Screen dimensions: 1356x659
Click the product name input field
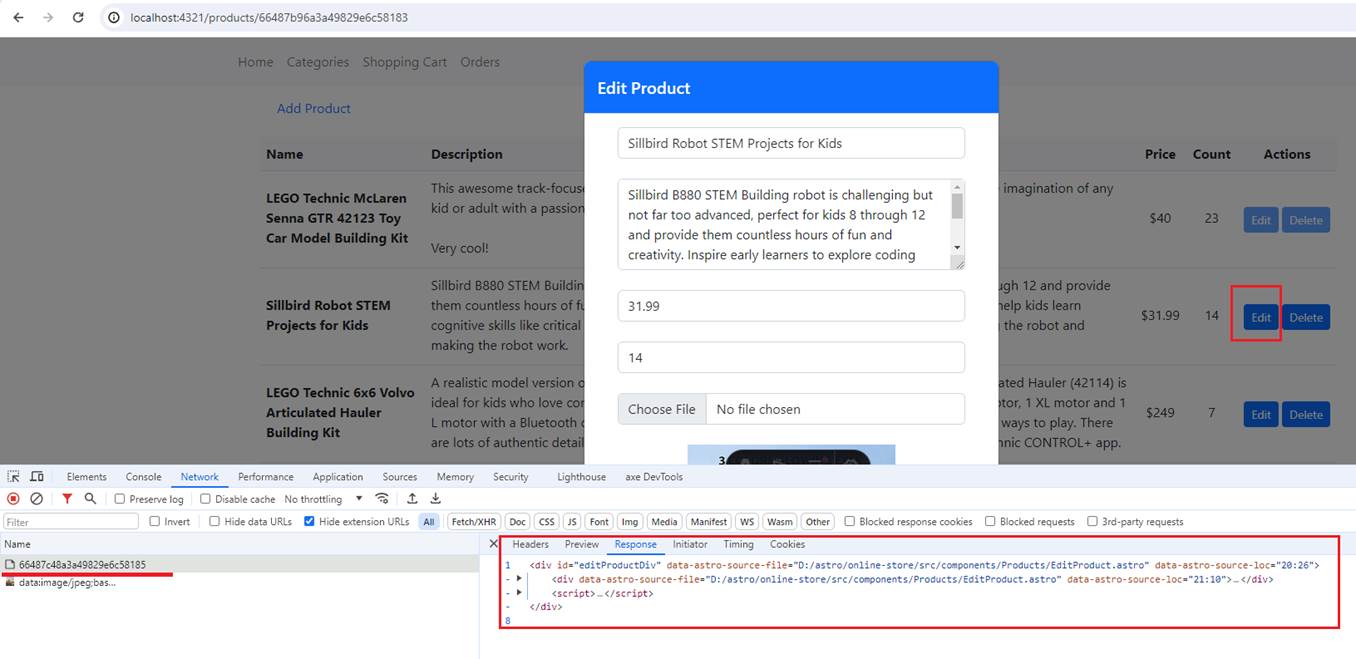[791, 143]
